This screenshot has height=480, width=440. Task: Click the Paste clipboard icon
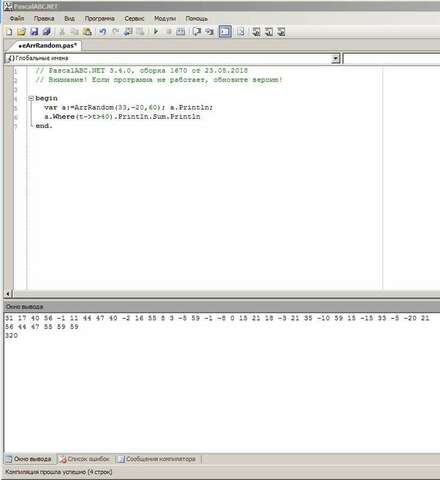click(x=87, y=32)
